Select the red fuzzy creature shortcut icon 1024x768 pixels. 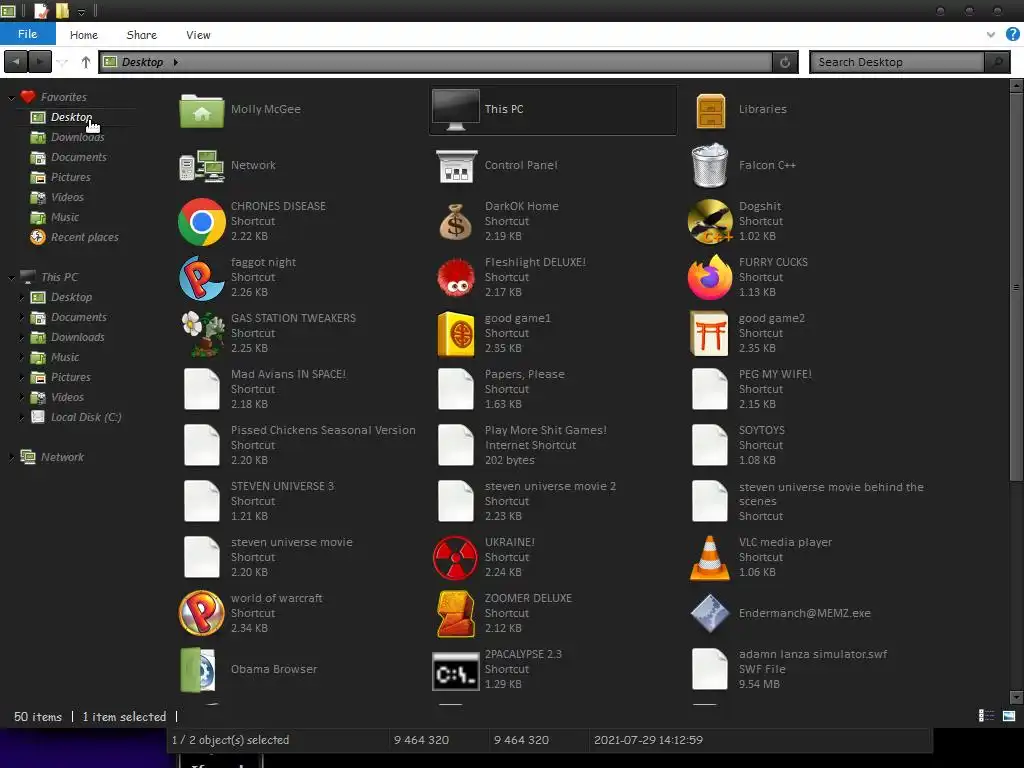(x=456, y=278)
